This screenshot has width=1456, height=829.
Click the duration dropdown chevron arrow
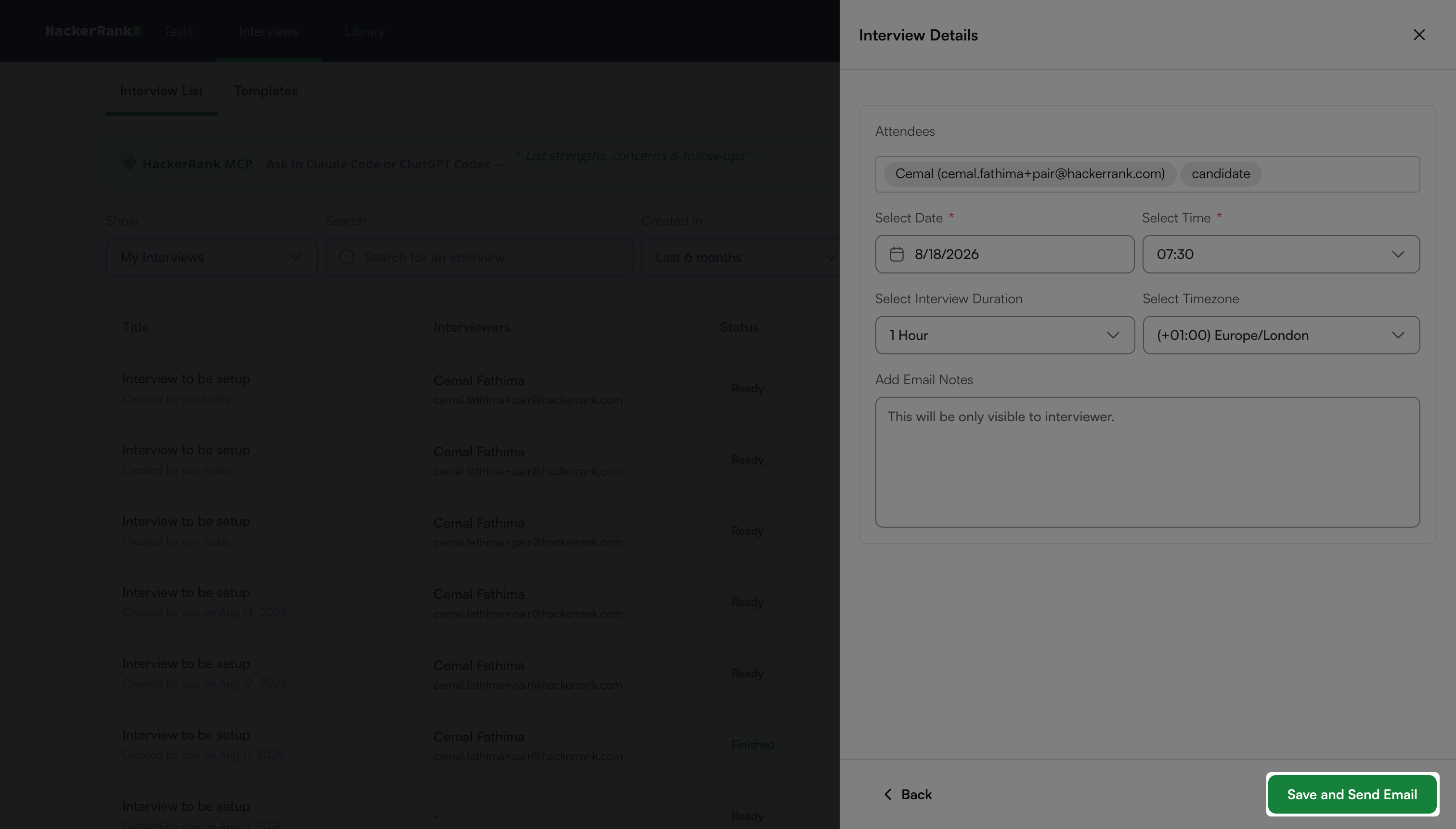click(1113, 335)
